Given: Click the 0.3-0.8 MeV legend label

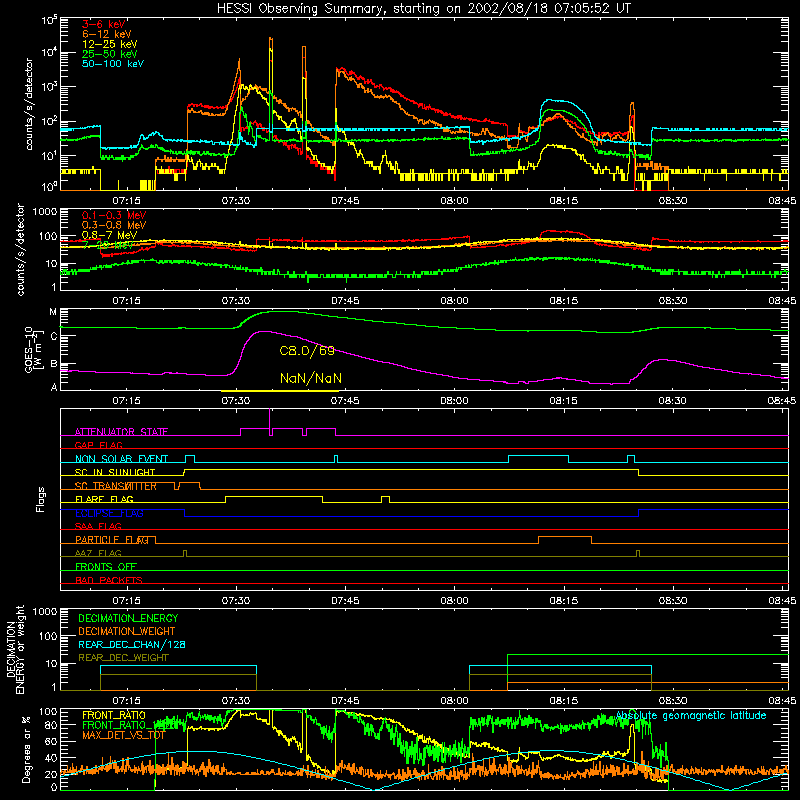Looking at the screenshot, I should [x=114, y=225].
